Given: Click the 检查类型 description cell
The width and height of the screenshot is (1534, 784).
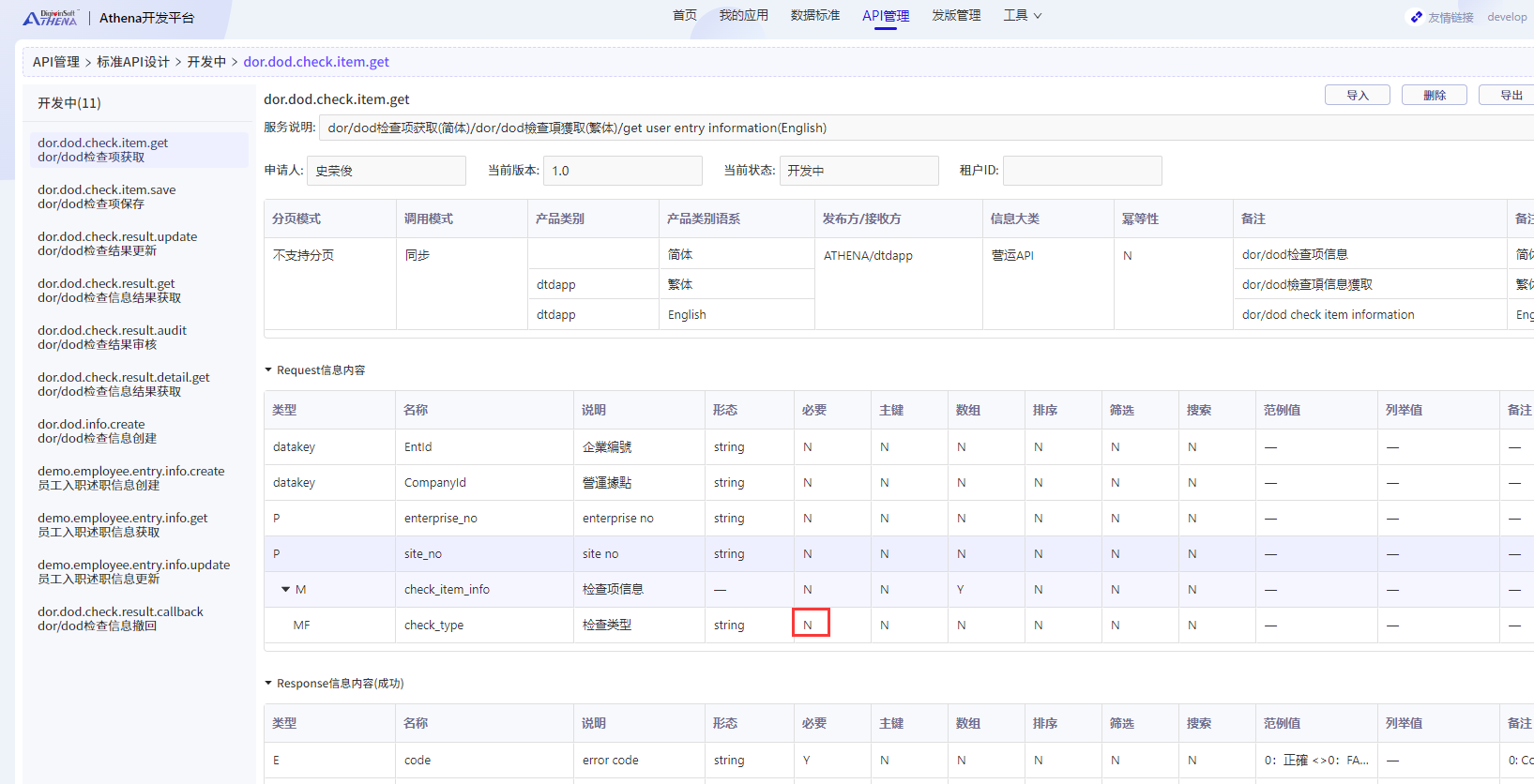Looking at the screenshot, I should click(639, 626).
